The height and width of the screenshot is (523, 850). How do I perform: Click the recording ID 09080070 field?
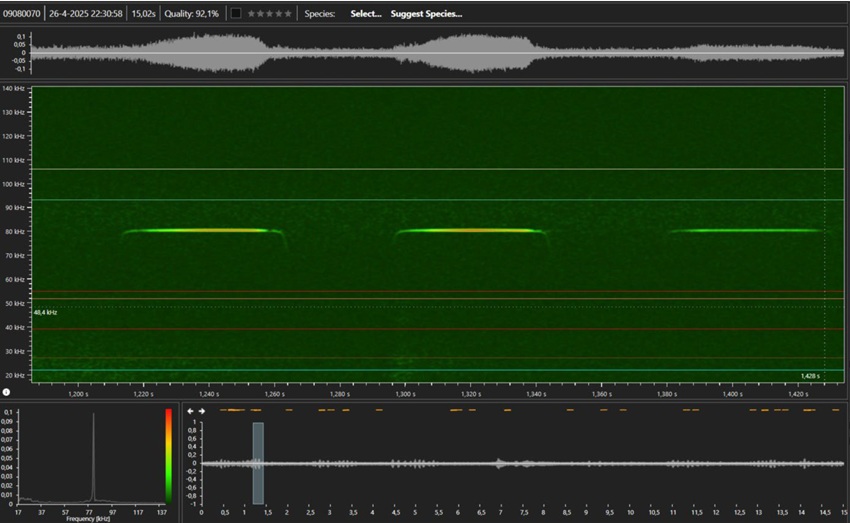click(22, 14)
